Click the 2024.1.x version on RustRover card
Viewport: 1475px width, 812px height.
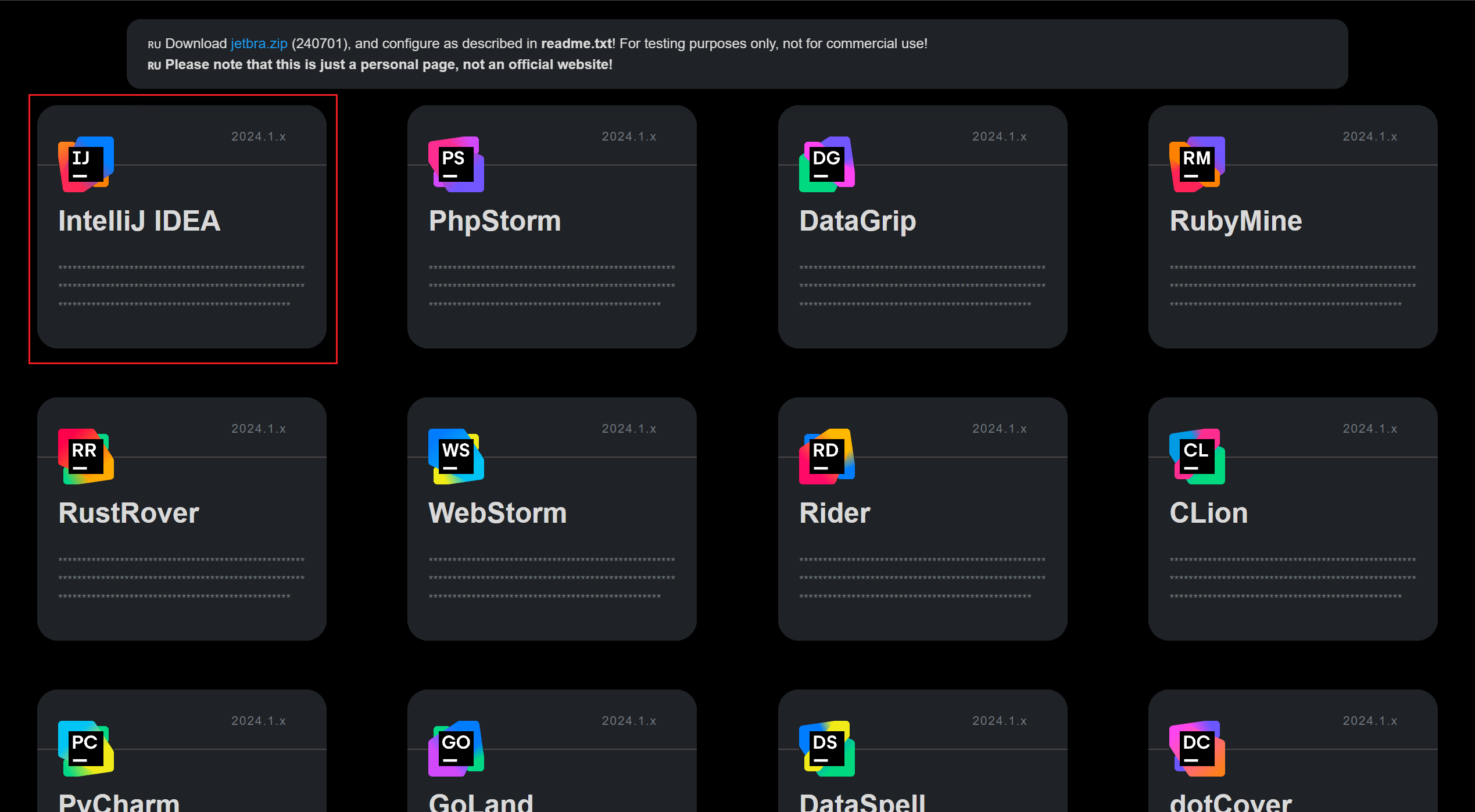coord(259,429)
